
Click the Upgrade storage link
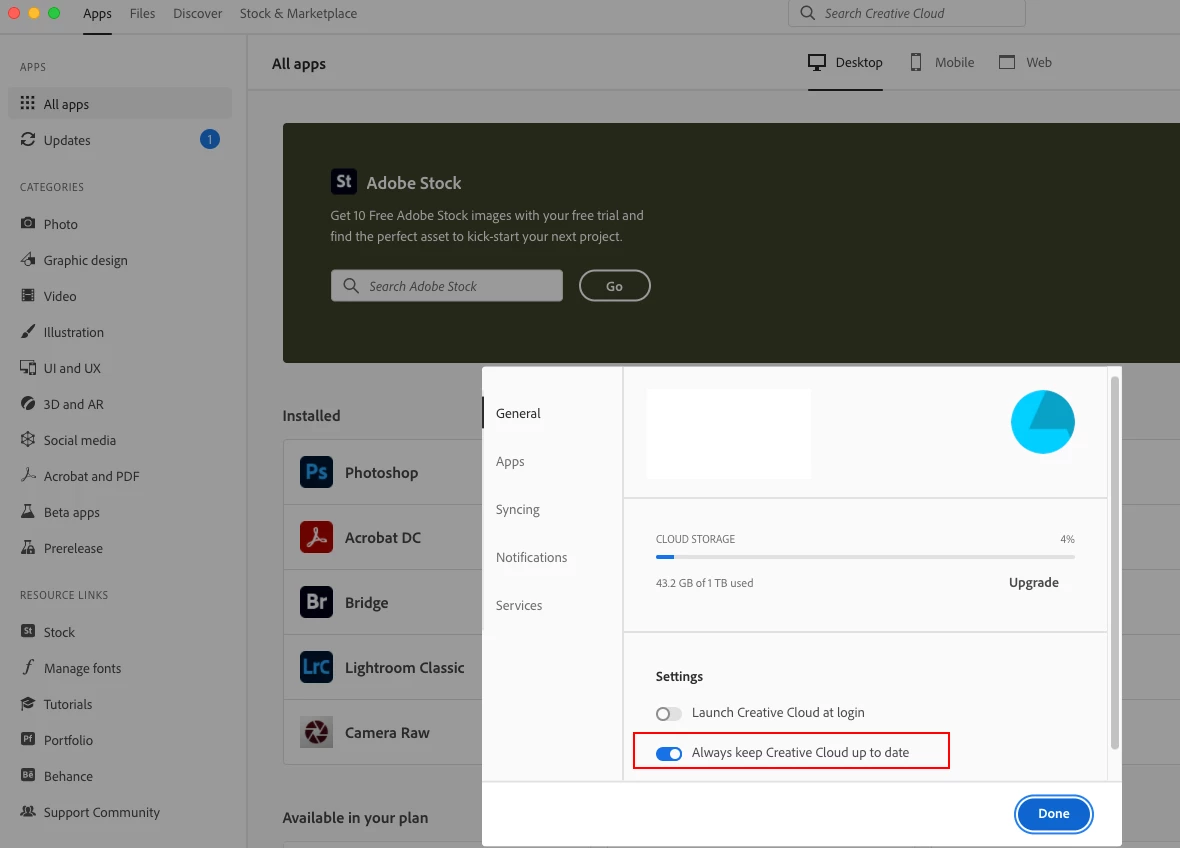tap(1033, 582)
